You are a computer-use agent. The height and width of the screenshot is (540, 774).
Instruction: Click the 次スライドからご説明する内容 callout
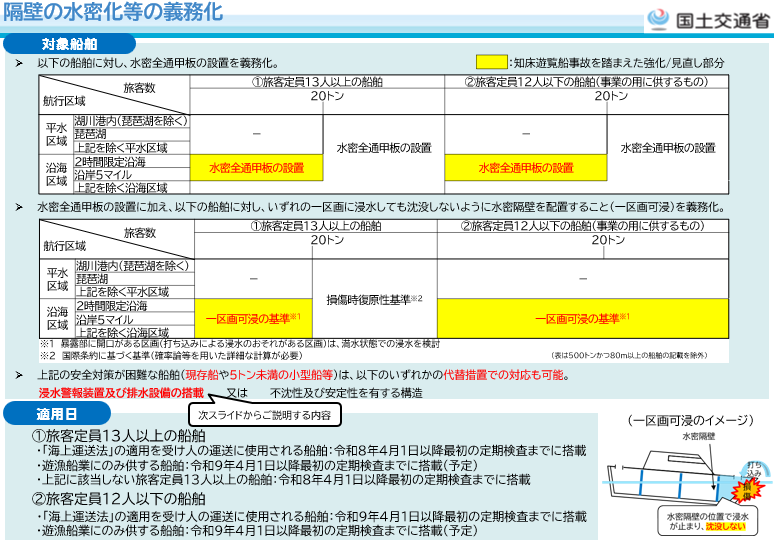[x=264, y=413]
